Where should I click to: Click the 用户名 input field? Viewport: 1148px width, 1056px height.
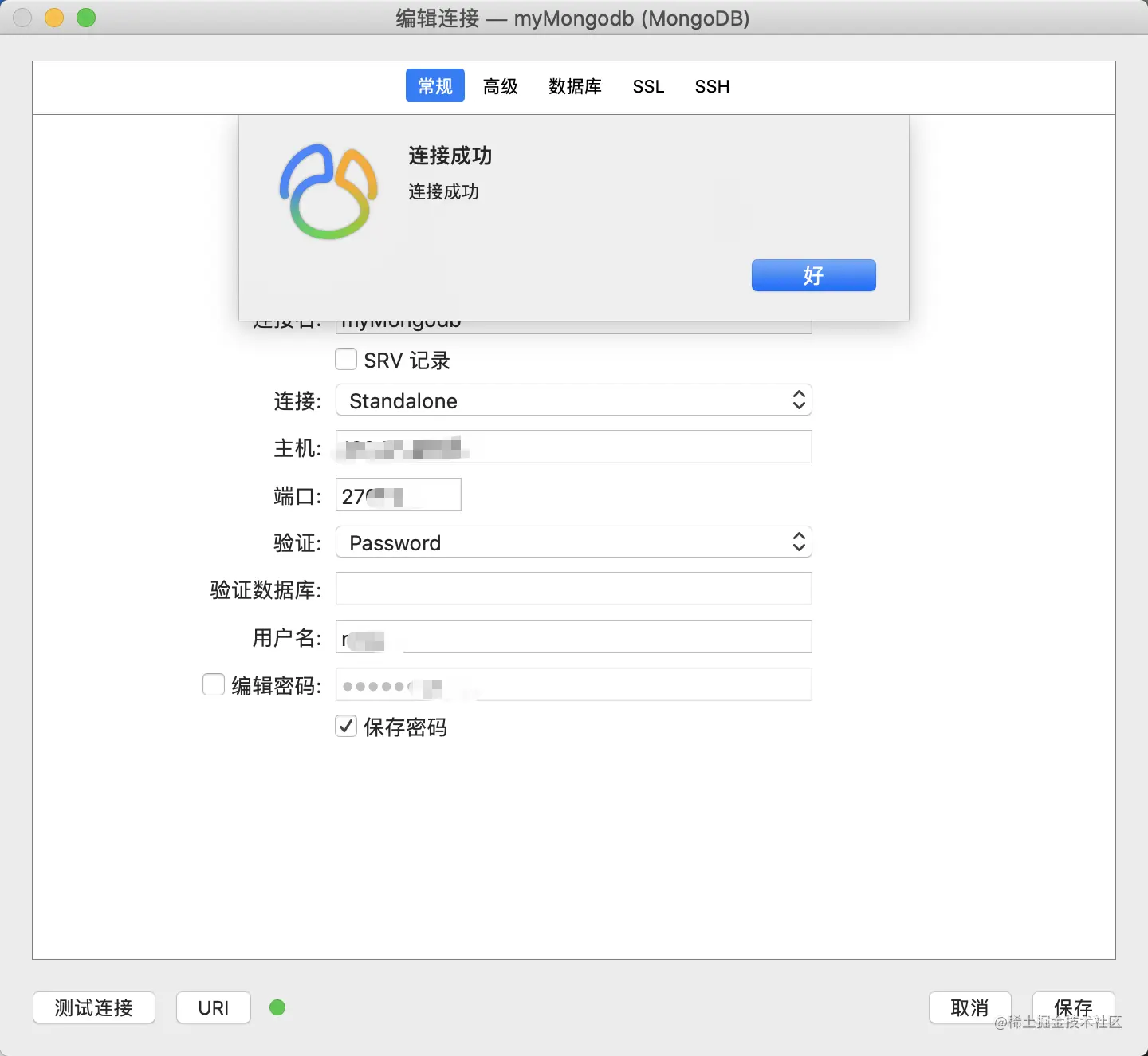[574, 636]
